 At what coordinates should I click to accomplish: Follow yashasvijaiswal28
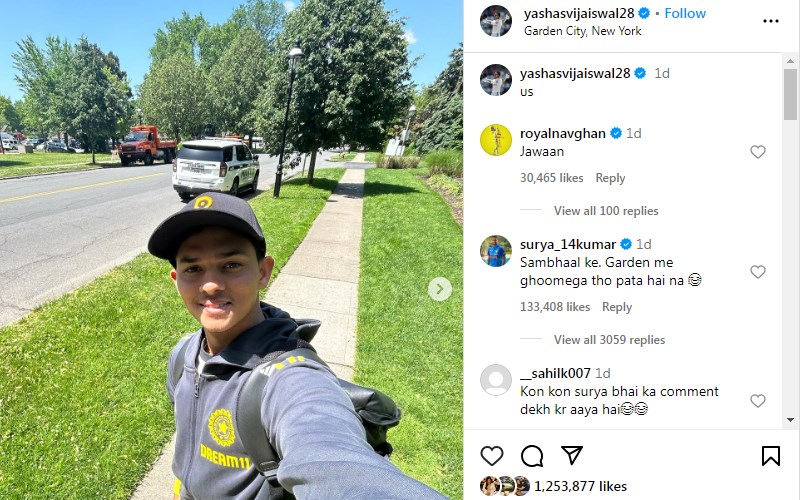click(x=685, y=13)
